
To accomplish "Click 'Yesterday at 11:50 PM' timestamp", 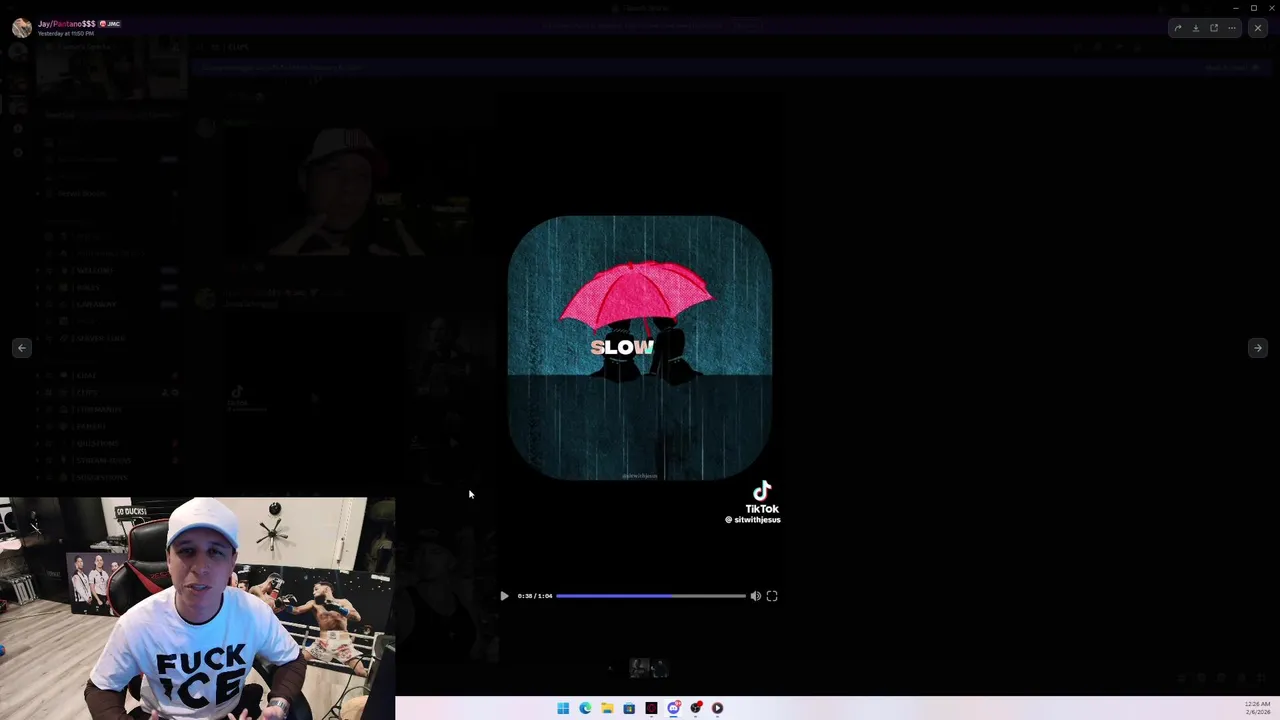I will coord(66,34).
